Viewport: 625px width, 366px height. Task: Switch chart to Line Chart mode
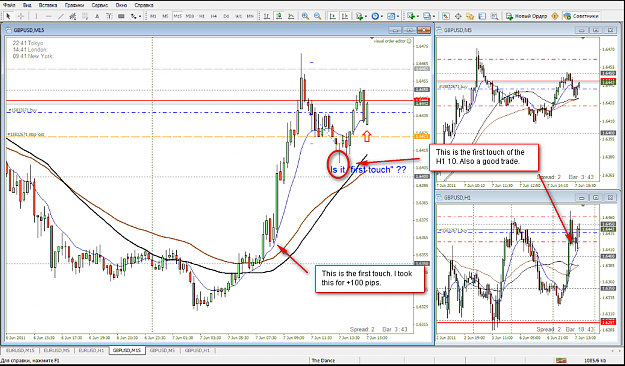coord(291,16)
